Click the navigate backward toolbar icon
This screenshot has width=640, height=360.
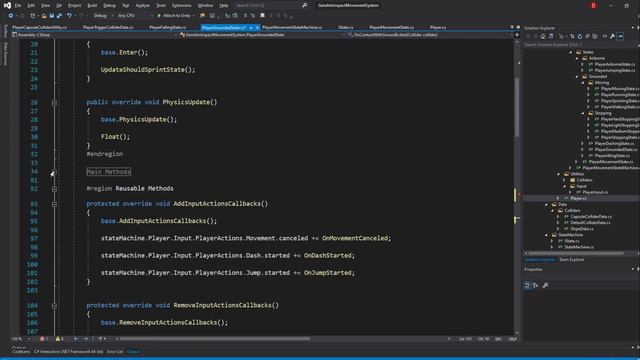pos(11,16)
